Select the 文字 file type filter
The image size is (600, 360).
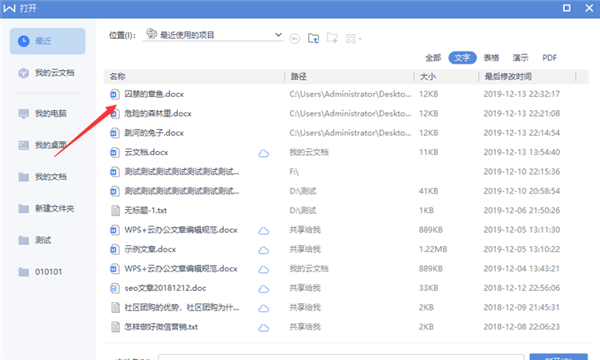462,58
